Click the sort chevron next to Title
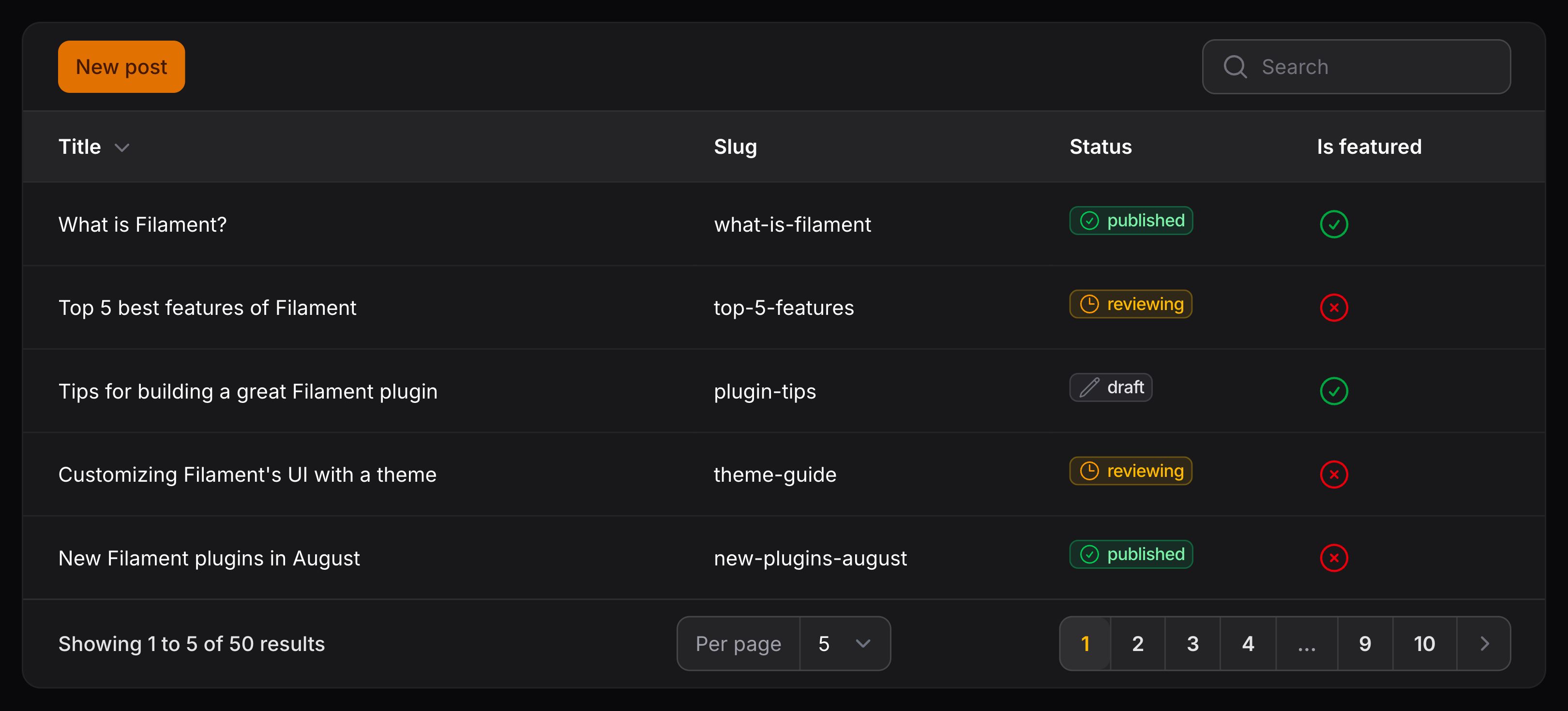Screen dimensions: 1568x711 click(122, 147)
